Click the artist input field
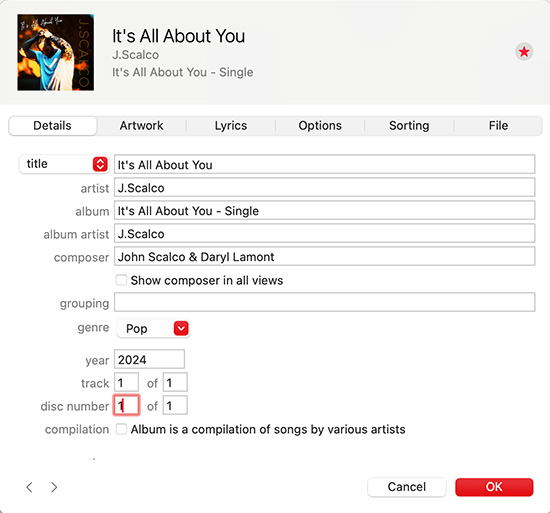This screenshot has width=550, height=513. (x=324, y=187)
